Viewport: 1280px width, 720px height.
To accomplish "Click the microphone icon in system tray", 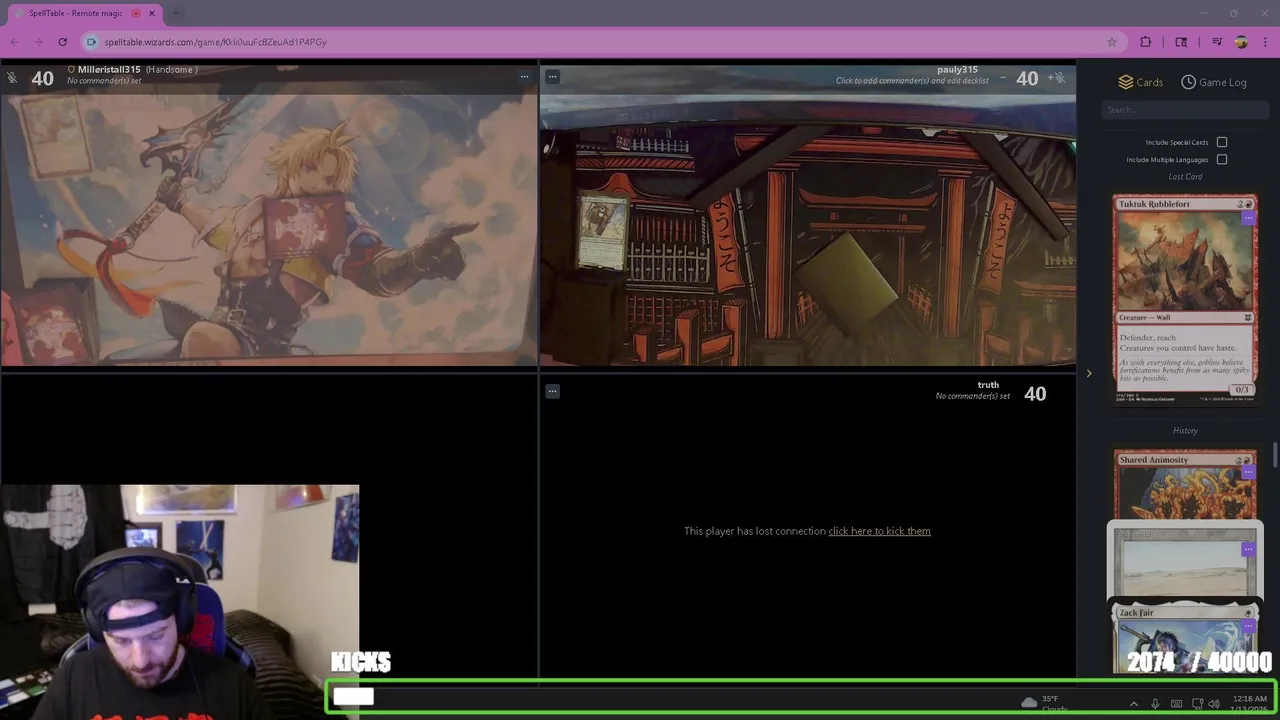I will [1155, 704].
